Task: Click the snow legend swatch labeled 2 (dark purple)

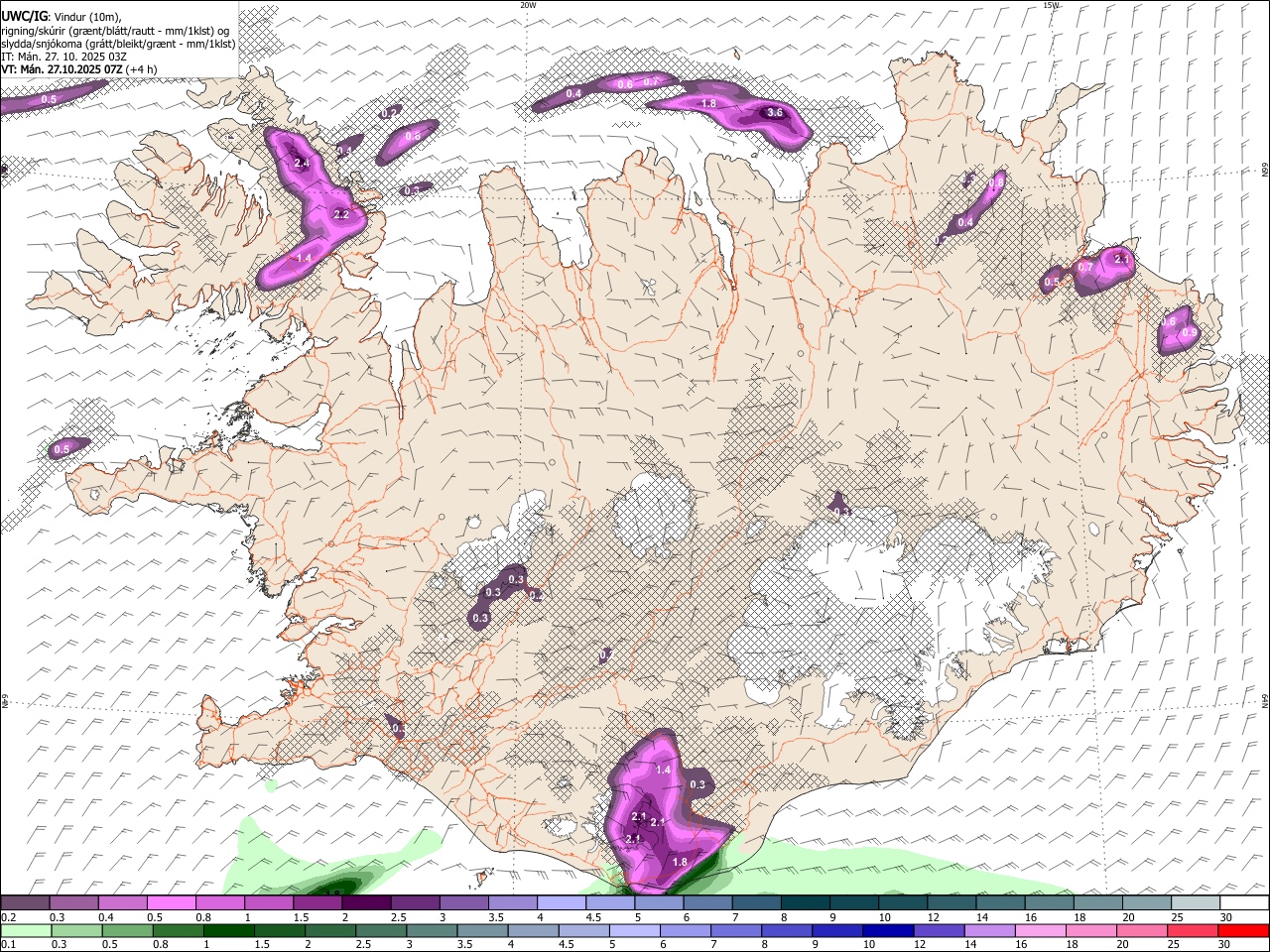Action: [366, 902]
